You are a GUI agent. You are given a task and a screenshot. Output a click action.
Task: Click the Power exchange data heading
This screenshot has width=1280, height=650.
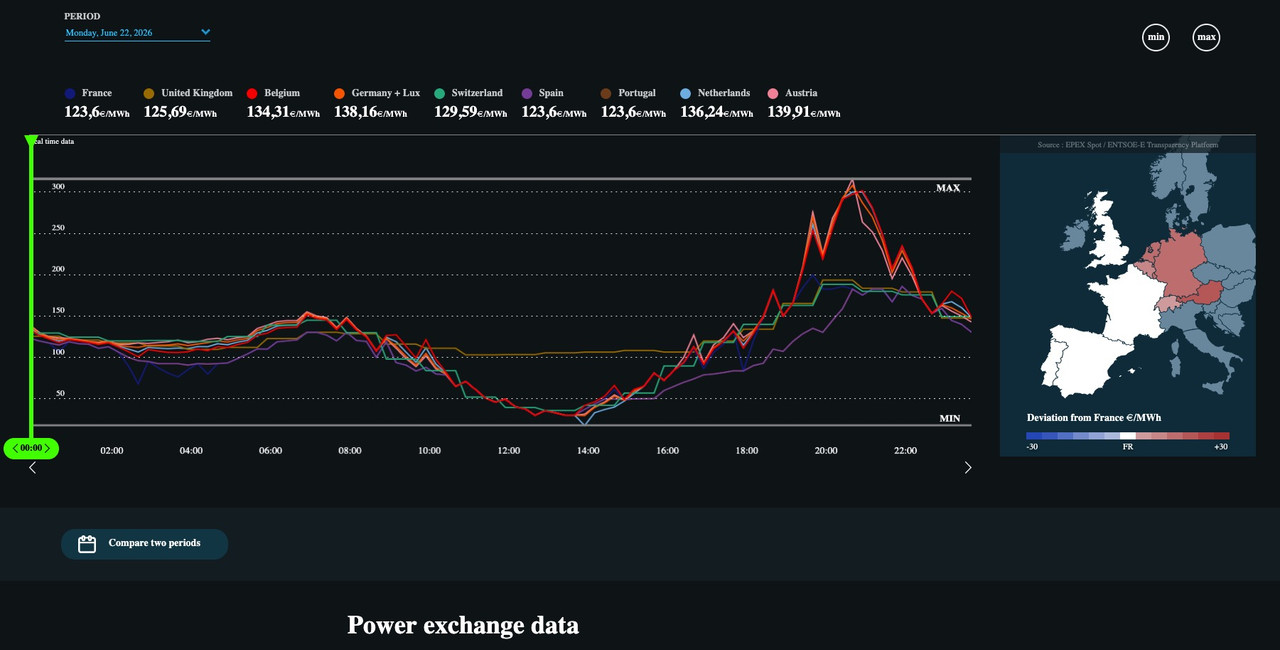463,625
